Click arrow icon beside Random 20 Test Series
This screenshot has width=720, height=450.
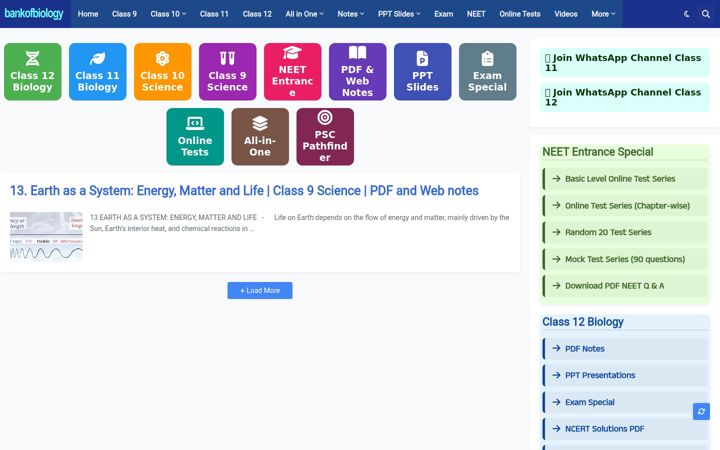click(556, 232)
